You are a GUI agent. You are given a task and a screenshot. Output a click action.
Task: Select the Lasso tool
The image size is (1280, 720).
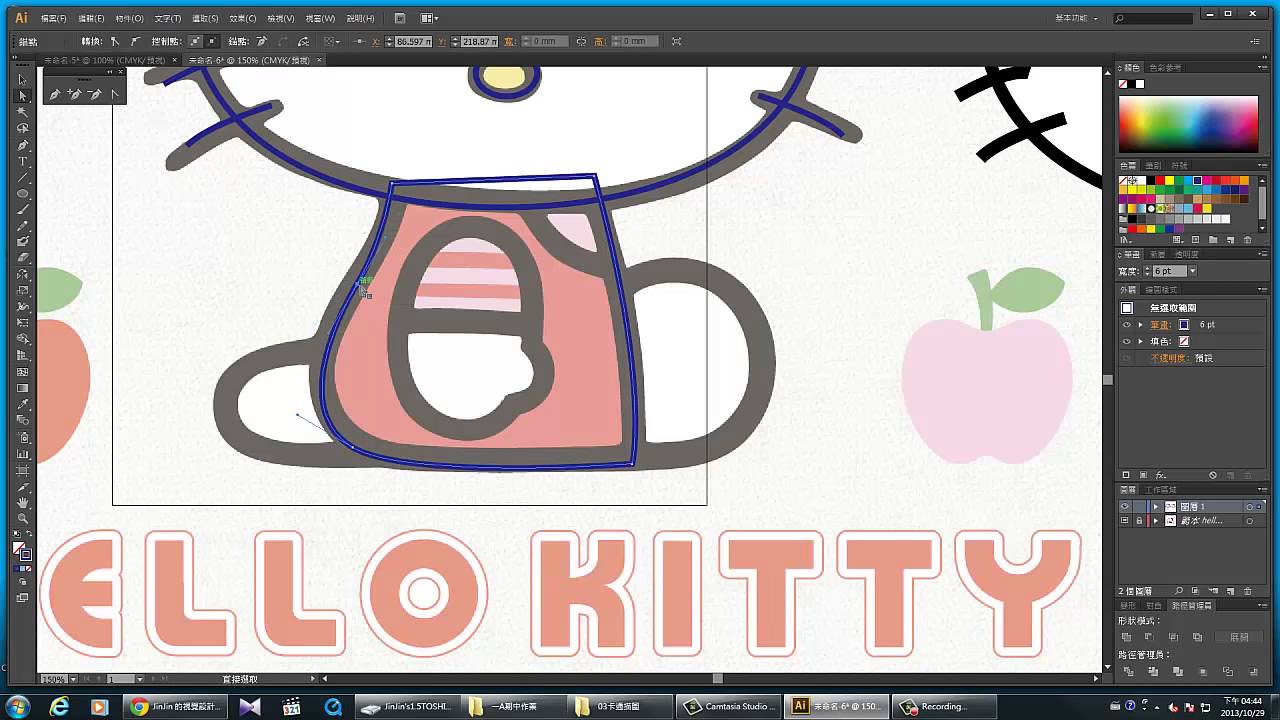coord(23,128)
